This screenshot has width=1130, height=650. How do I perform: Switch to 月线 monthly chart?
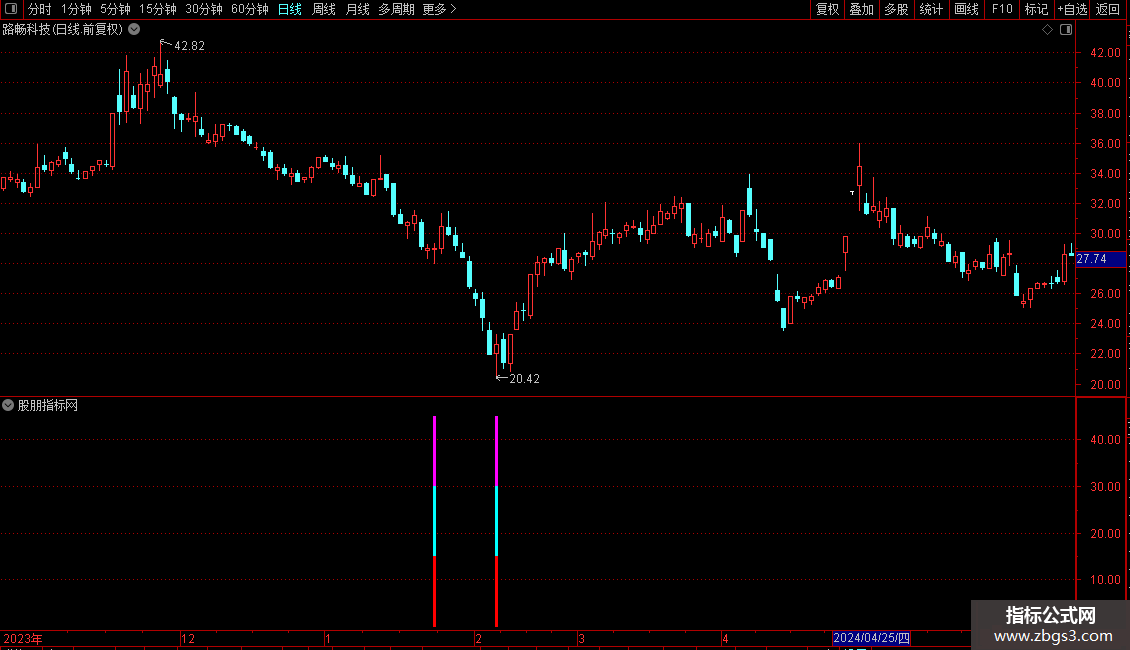(x=357, y=9)
